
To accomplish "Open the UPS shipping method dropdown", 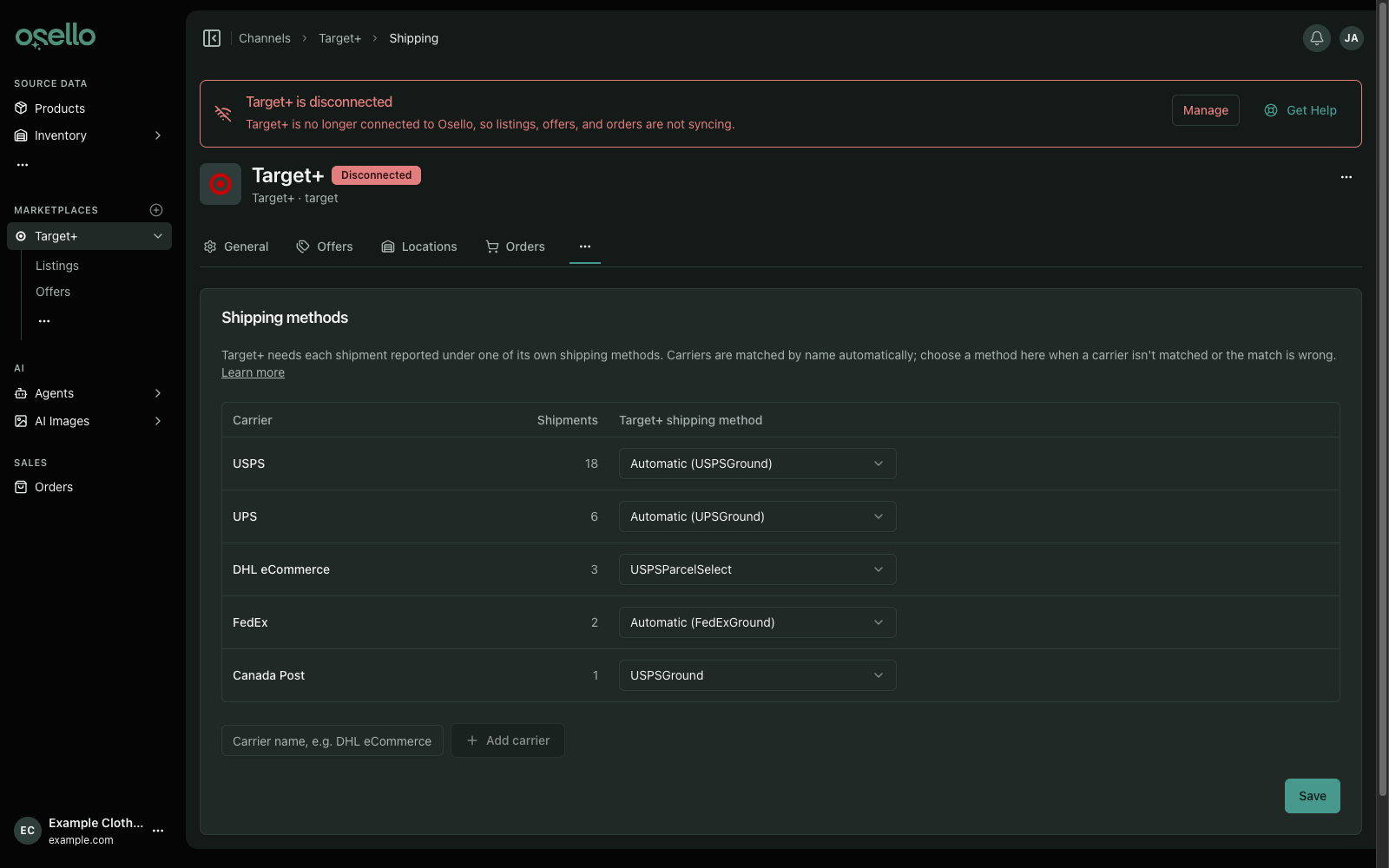I will point(757,516).
